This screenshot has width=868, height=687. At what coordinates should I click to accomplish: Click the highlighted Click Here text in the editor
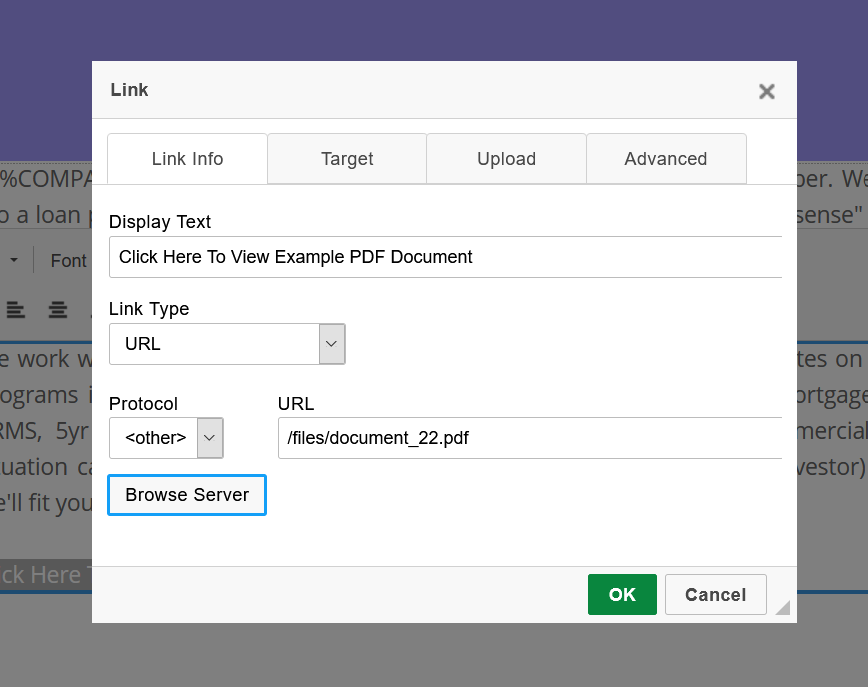click(x=45, y=574)
